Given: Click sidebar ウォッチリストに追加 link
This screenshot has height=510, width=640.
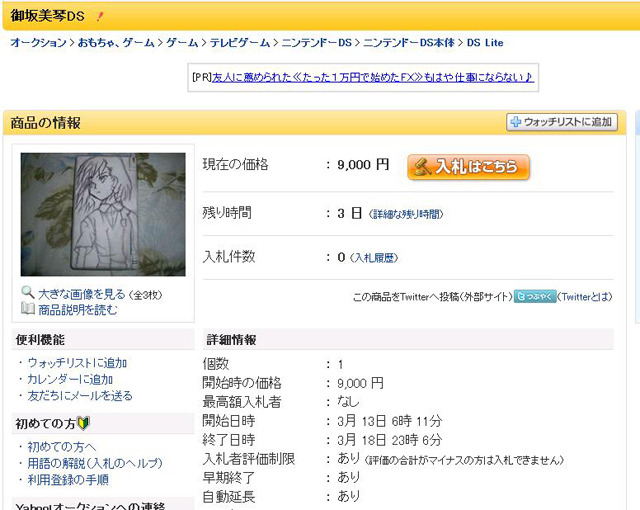Looking at the screenshot, I should pos(77,363).
